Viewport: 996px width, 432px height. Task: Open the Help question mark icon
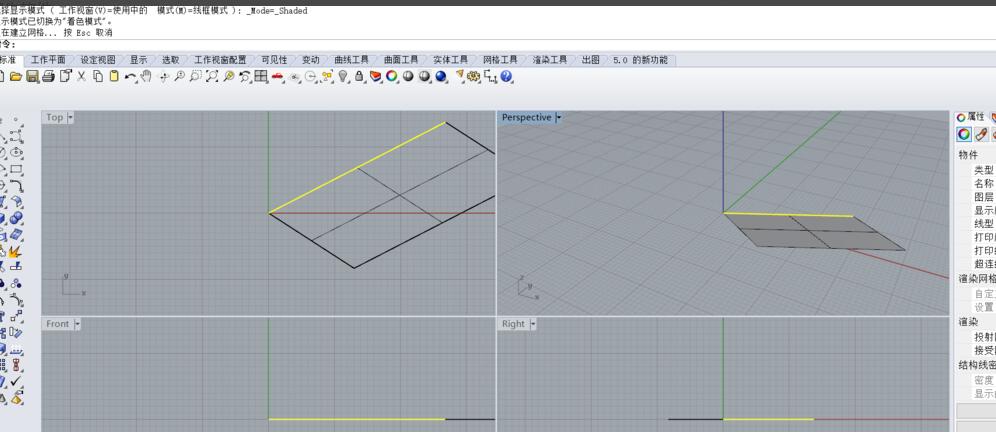click(507, 77)
